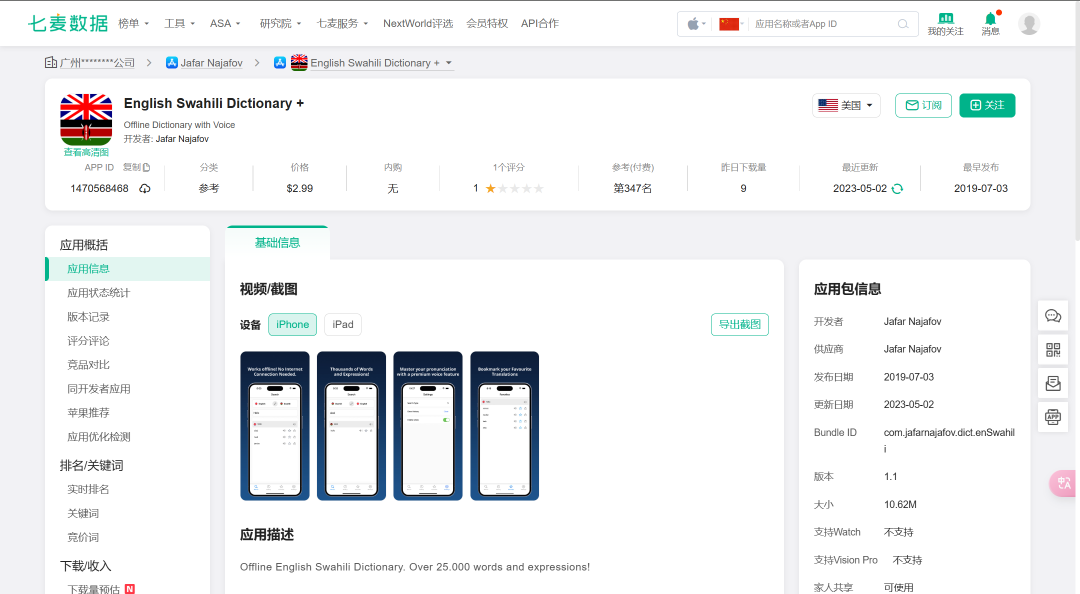This screenshot has height=594, width=1080.
Task: Open the China flag region selector
Action: (x=731, y=24)
